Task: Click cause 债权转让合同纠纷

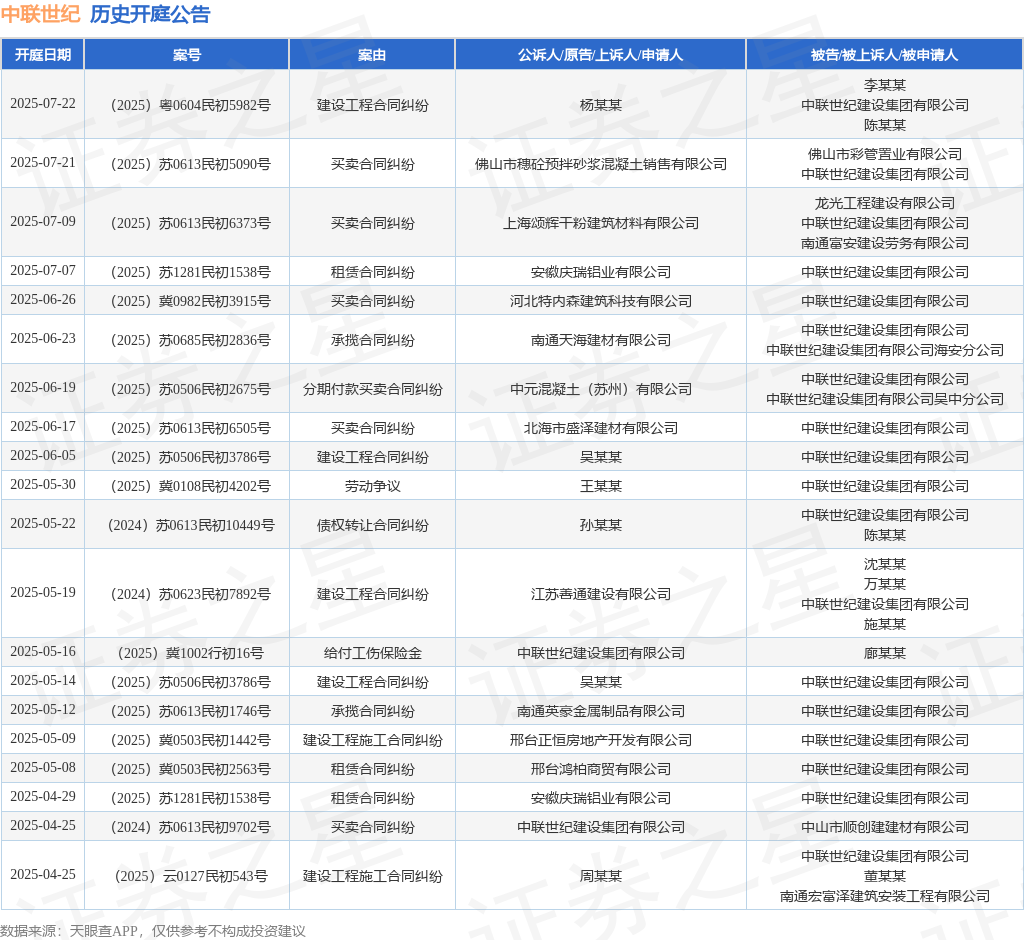Action: click(x=372, y=525)
